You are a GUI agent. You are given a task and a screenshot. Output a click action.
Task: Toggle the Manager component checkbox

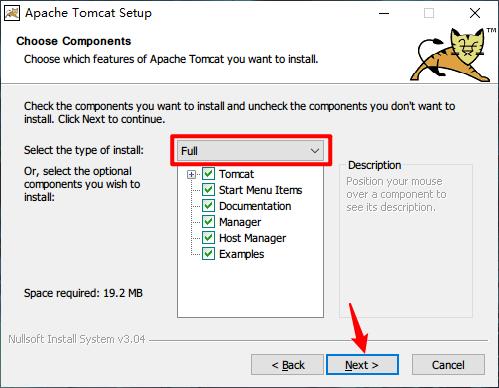[x=209, y=222]
